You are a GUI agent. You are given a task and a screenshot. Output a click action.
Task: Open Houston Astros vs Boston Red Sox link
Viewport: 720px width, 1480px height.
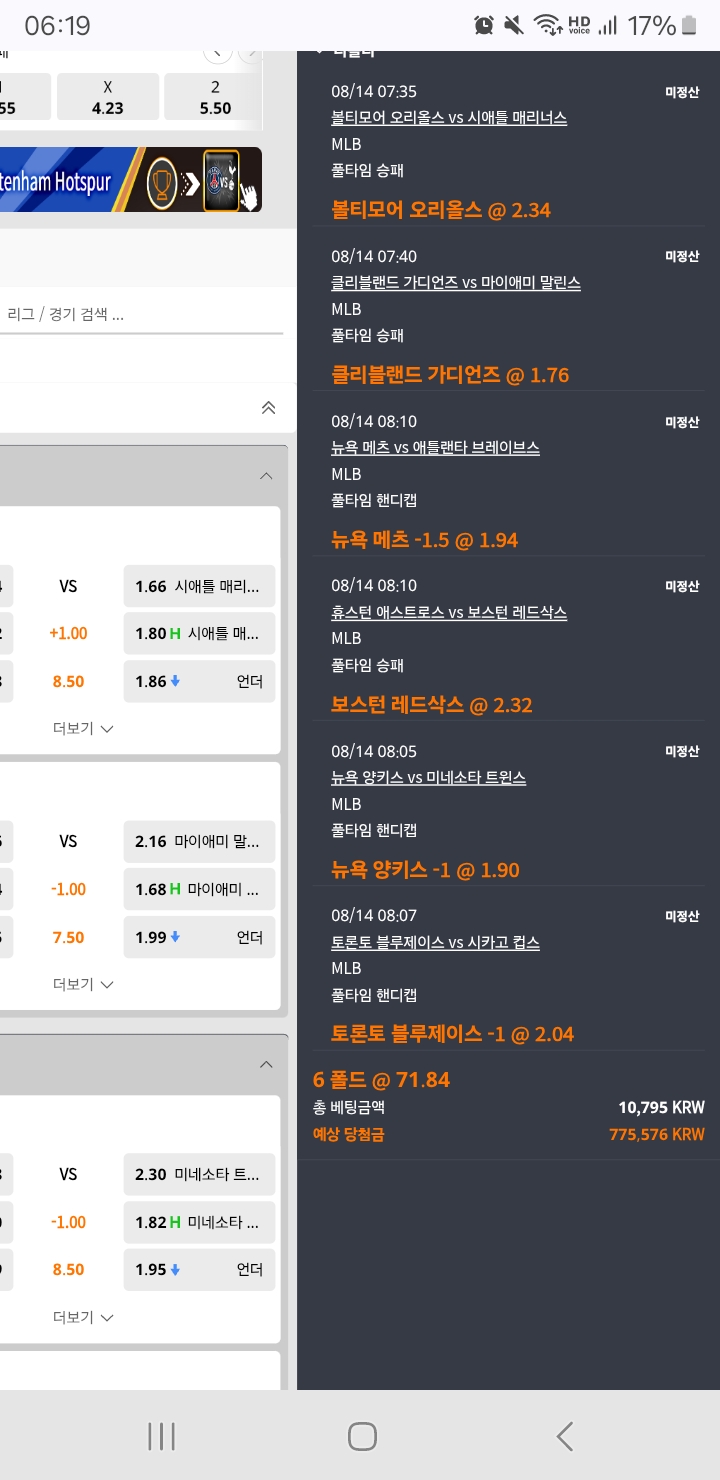tap(449, 612)
